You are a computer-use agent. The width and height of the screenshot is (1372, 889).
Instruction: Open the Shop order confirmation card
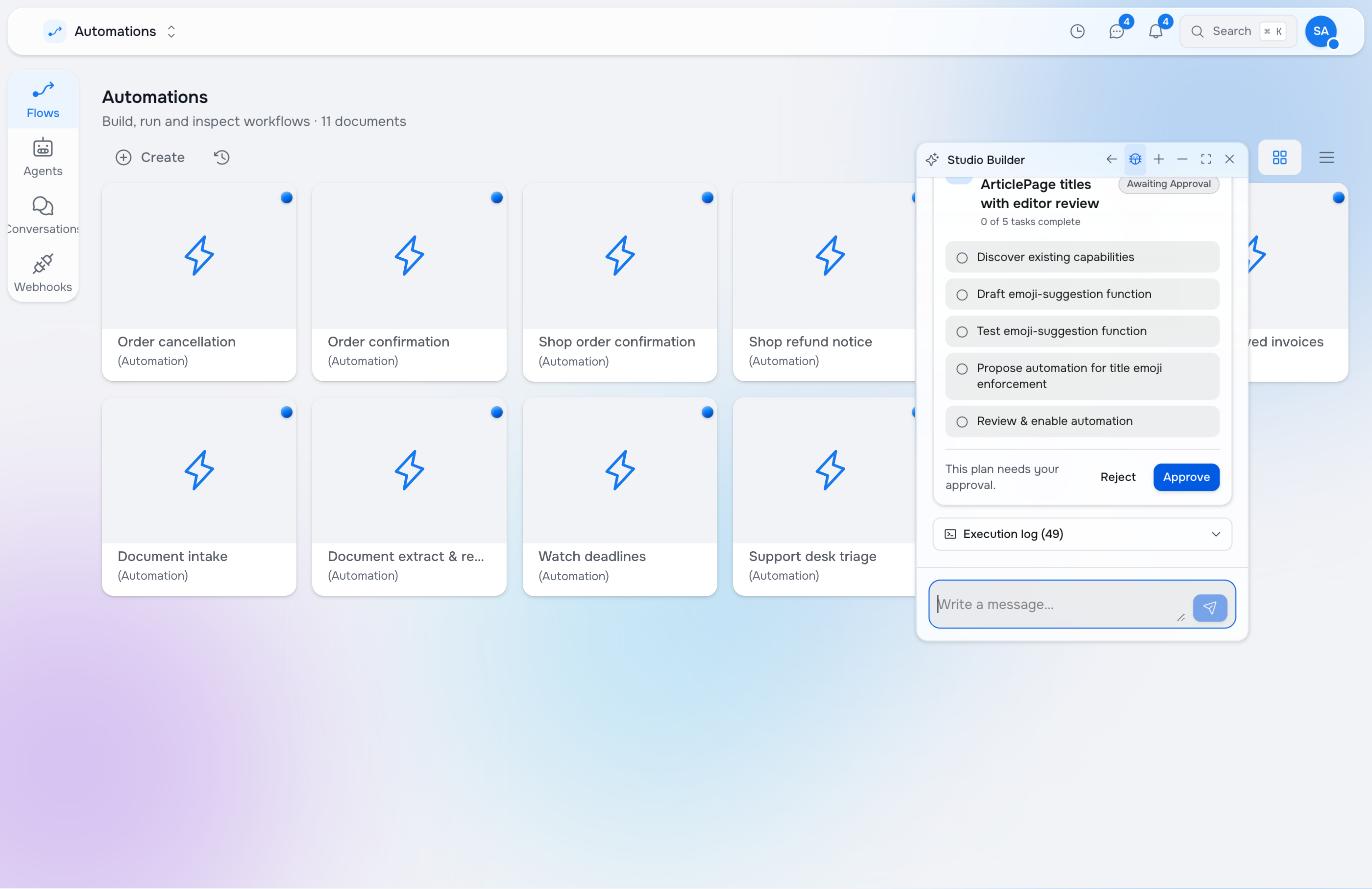coord(620,281)
